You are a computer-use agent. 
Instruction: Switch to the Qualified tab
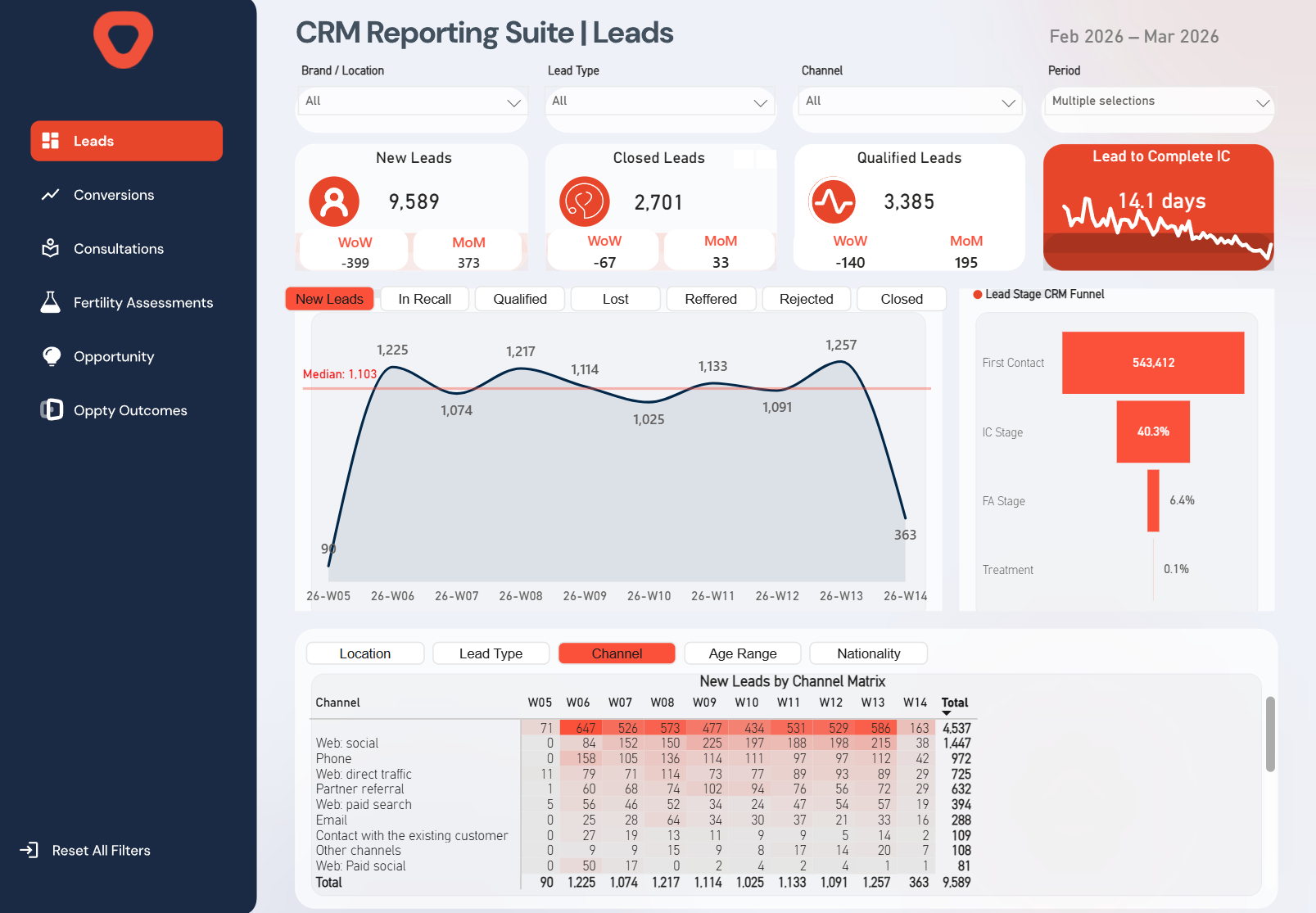click(x=520, y=299)
